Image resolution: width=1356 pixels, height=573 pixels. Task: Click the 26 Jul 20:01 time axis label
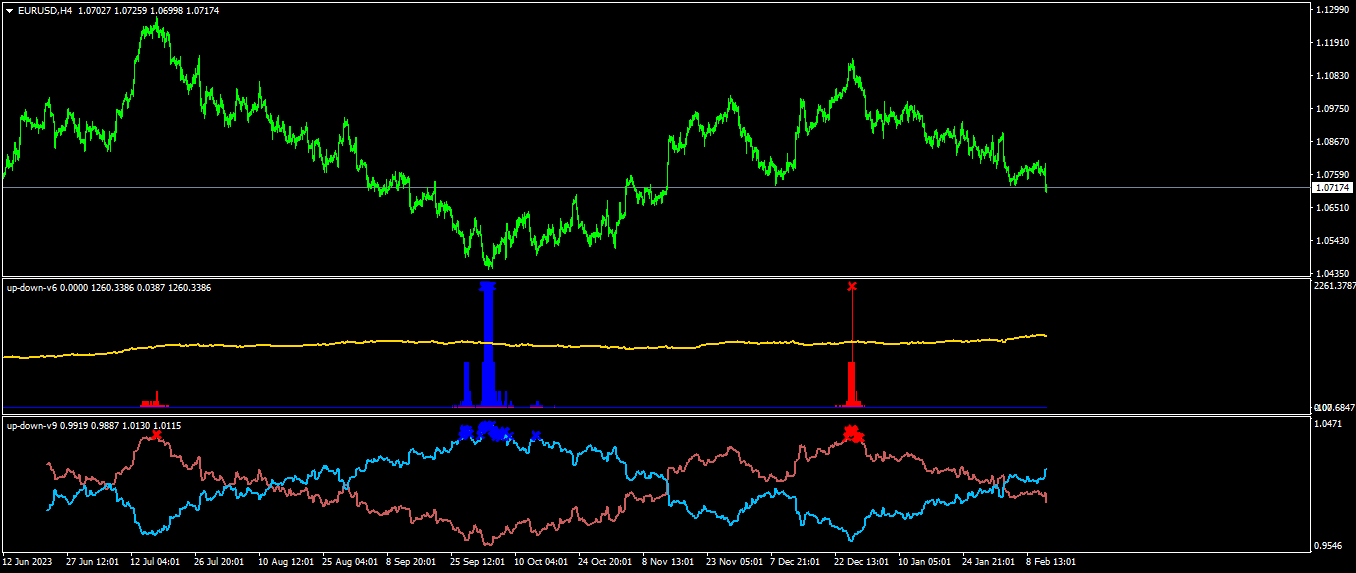pyautogui.click(x=220, y=562)
